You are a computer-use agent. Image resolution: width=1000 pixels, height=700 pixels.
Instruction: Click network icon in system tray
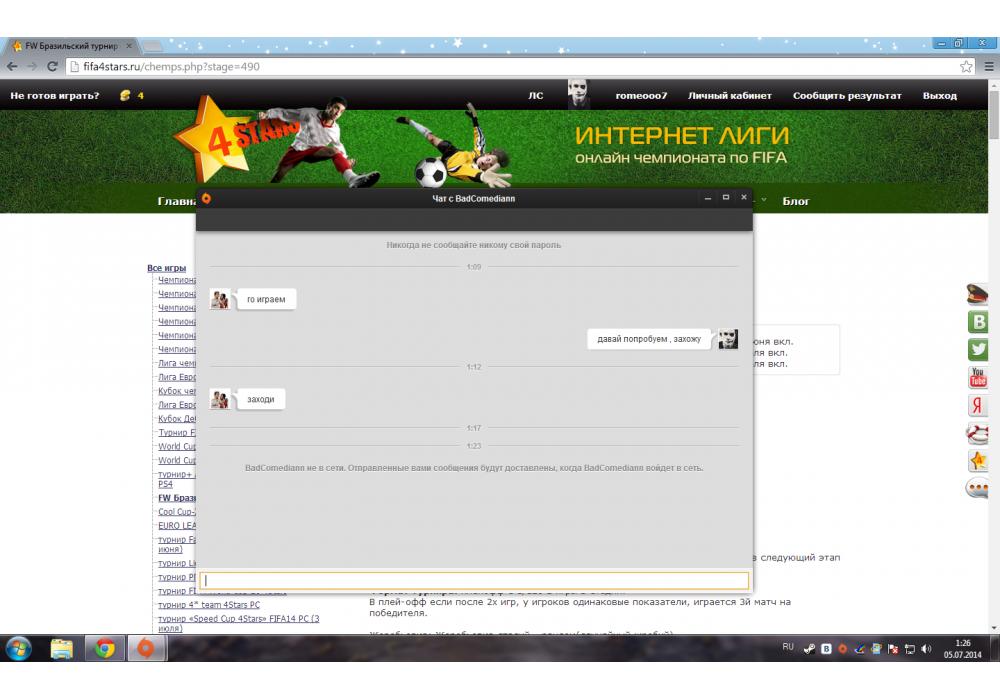[x=909, y=649]
